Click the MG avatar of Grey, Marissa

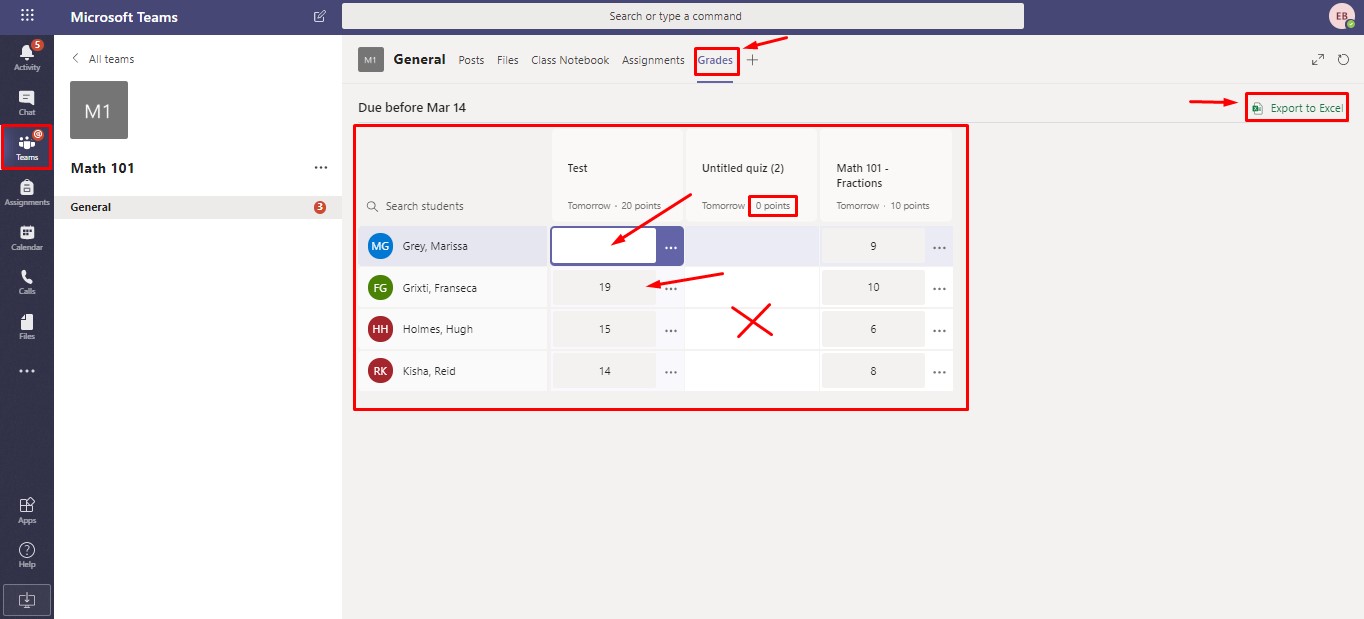(380, 246)
